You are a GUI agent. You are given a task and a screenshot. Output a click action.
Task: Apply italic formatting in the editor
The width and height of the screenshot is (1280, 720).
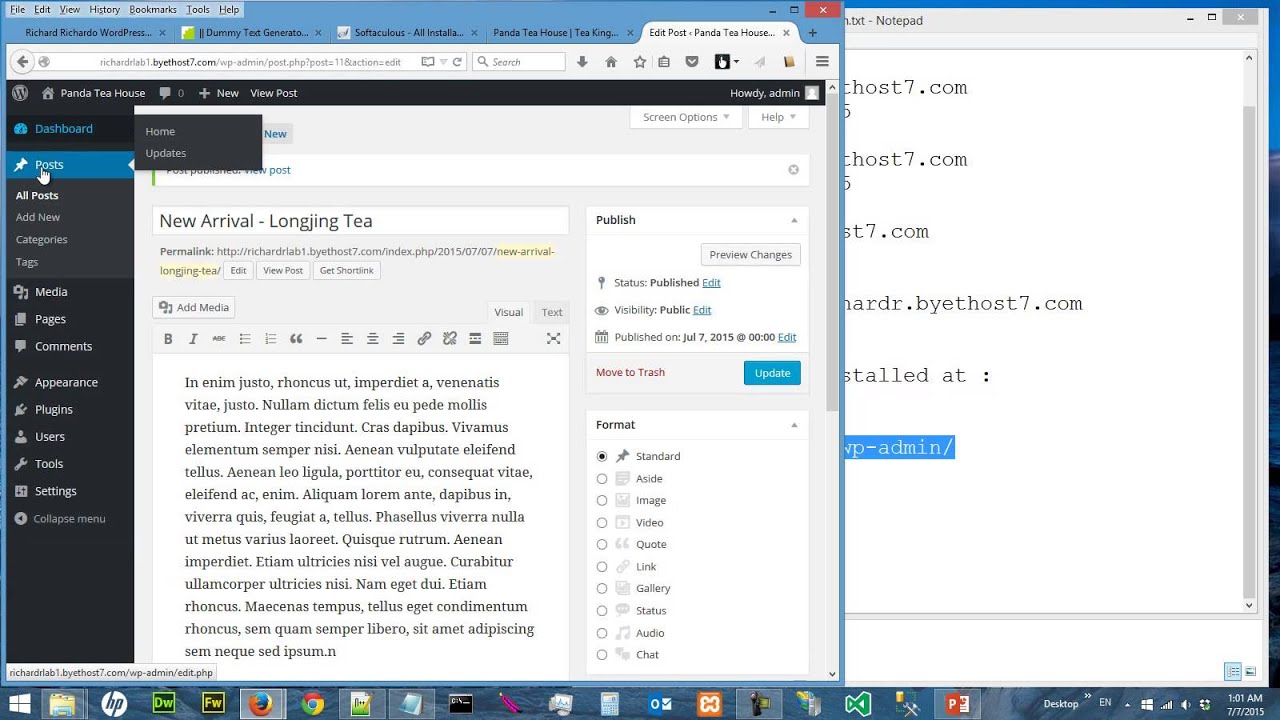coord(193,339)
